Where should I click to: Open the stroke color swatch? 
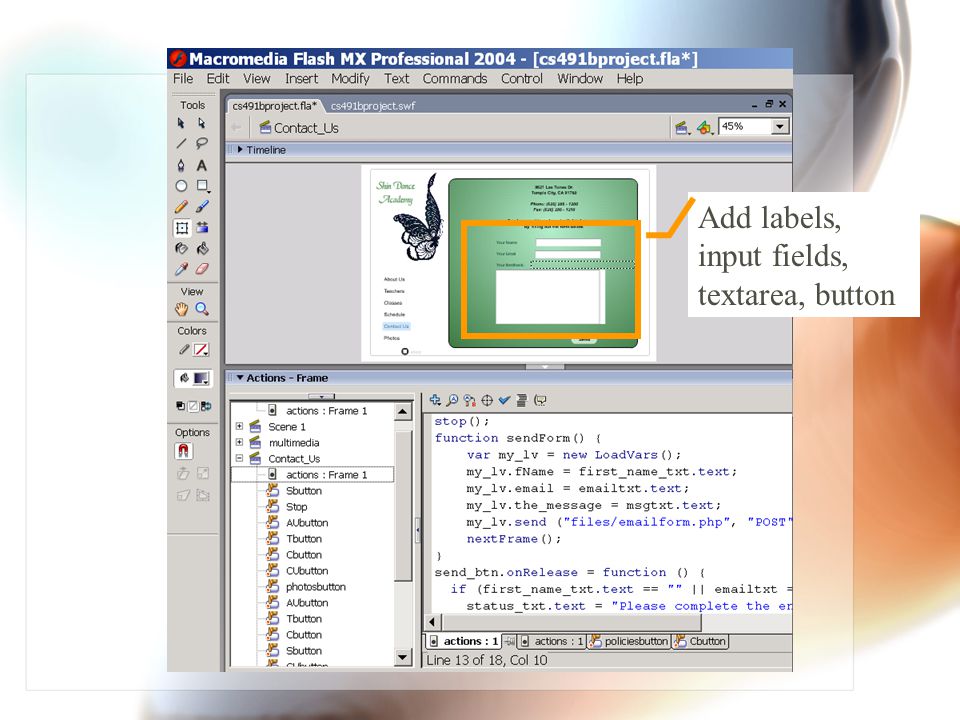(201, 350)
